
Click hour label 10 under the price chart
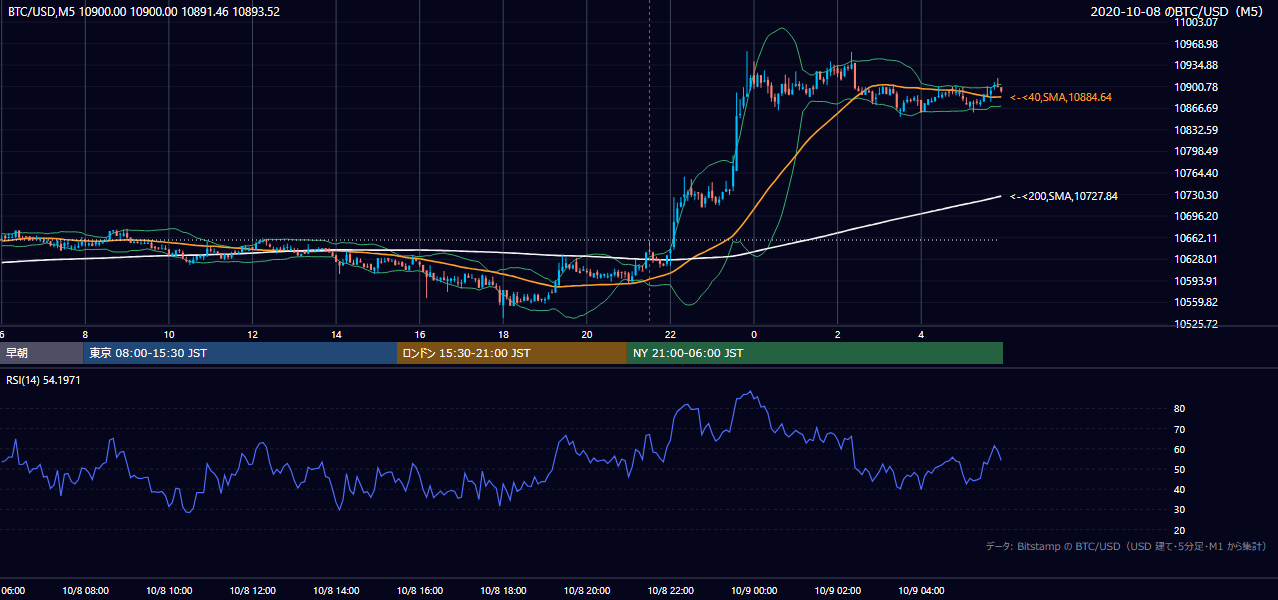[x=169, y=334]
